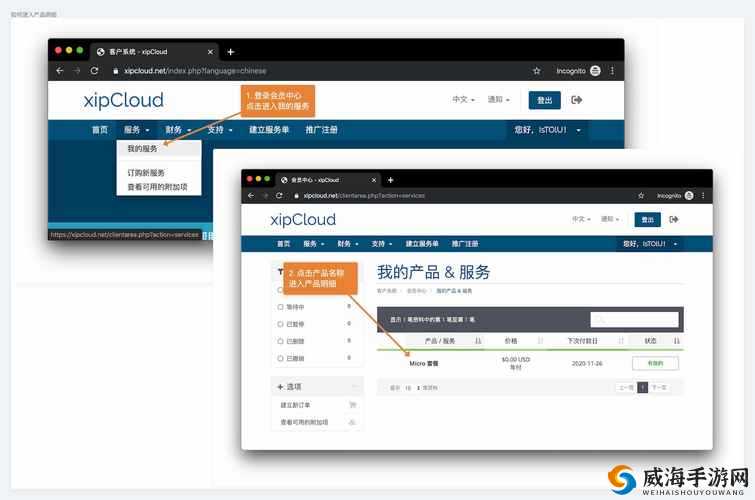Open the Micro 套餐 product details
Viewport: 755px width, 500px height.
pyautogui.click(x=424, y=364)
